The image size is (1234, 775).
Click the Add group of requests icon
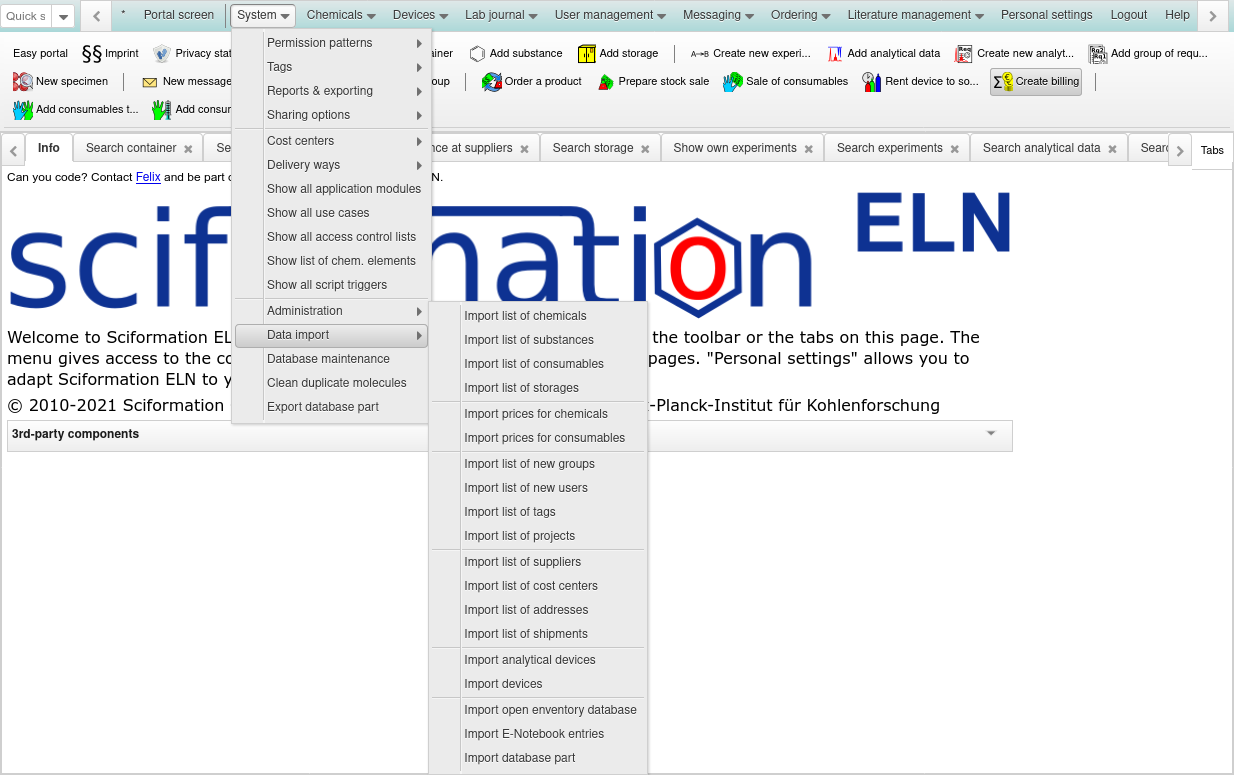tap(1098, 53)
